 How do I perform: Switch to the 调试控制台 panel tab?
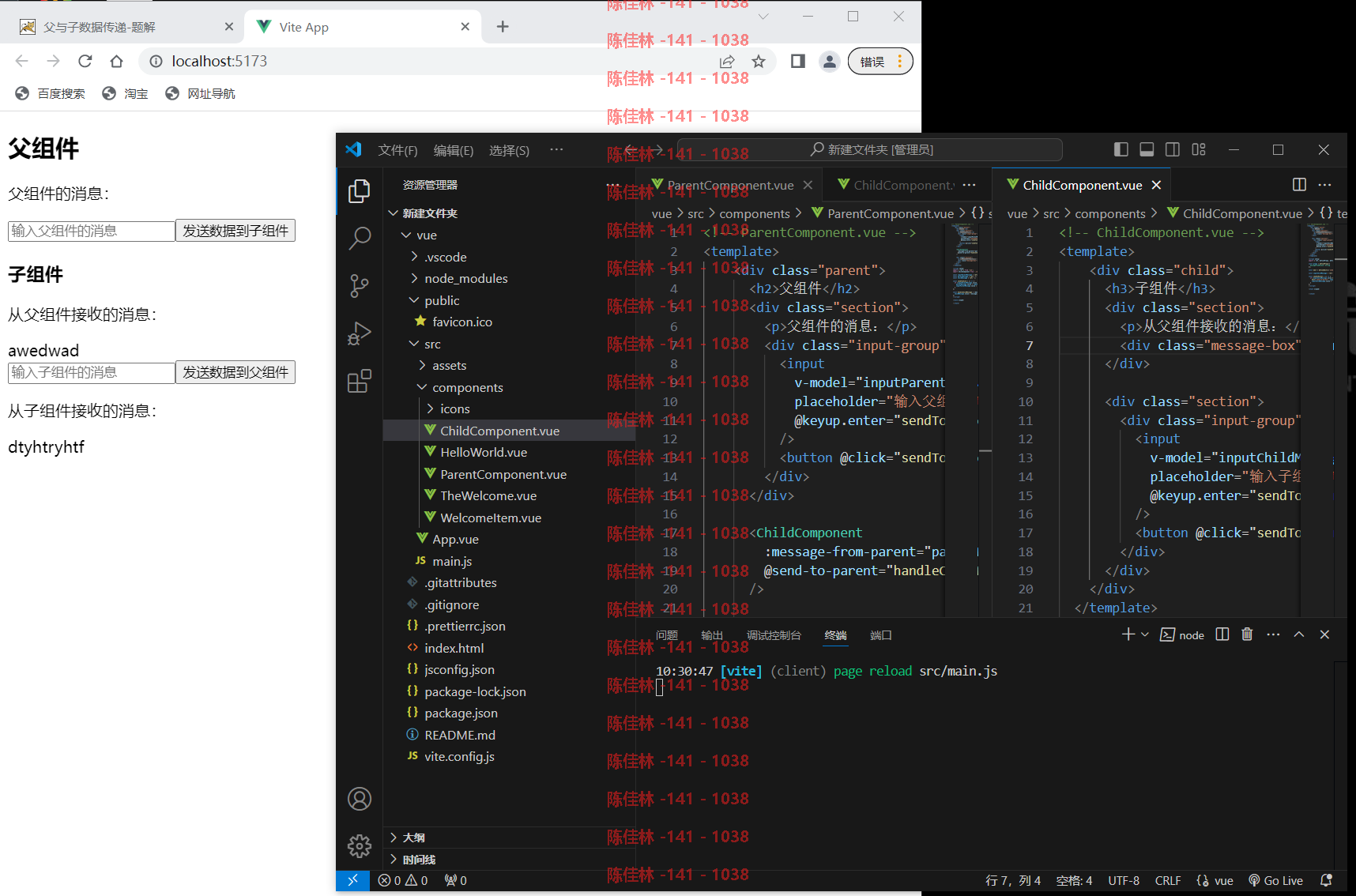click(x=774, y=635)
